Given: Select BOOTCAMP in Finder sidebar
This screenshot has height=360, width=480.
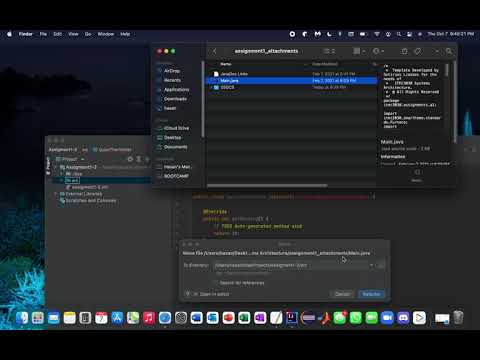Looking at the screenshot, I should coord(176,176).
